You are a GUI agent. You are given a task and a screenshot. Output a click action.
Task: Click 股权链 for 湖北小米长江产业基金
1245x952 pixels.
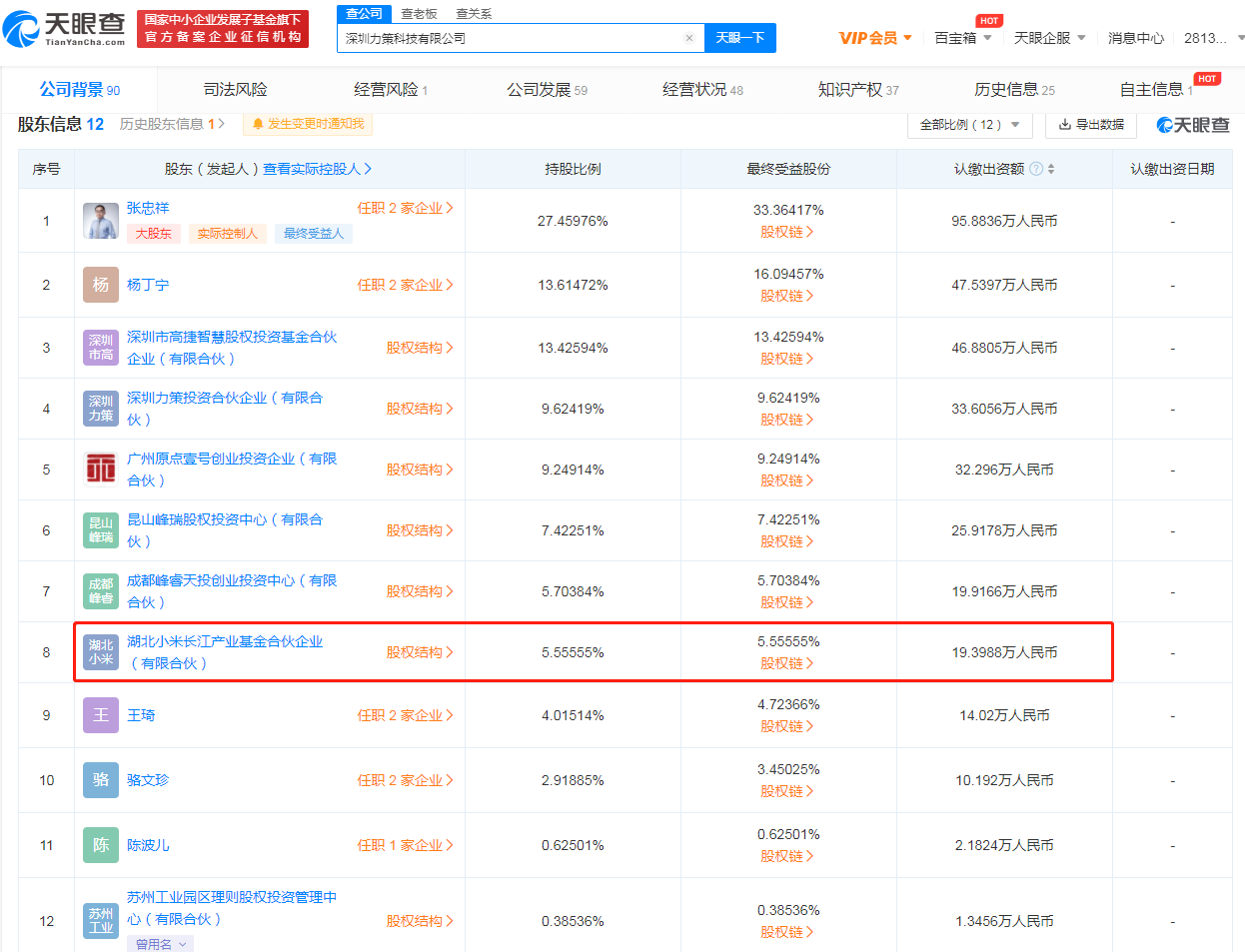click(x=788, y=661)
